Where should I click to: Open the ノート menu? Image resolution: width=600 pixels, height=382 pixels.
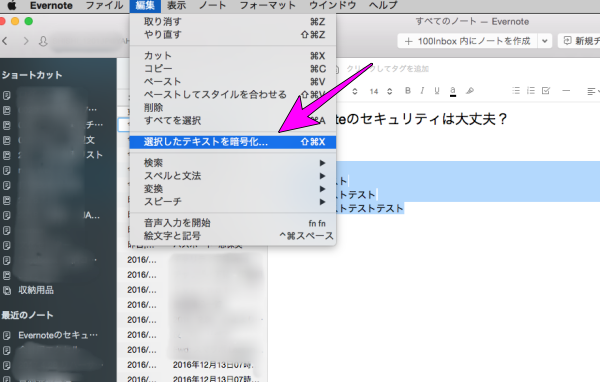(x=212, y=5)
